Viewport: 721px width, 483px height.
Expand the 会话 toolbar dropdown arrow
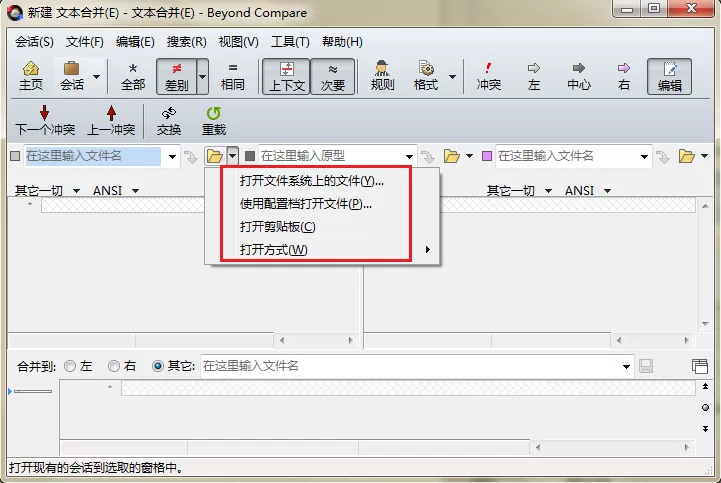click(x=96, y=76)
